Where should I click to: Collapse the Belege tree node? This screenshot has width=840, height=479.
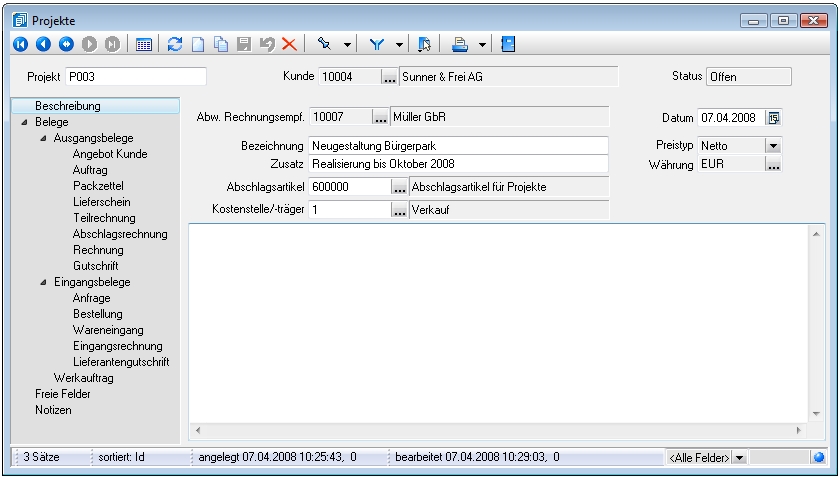tap(24, 122)
